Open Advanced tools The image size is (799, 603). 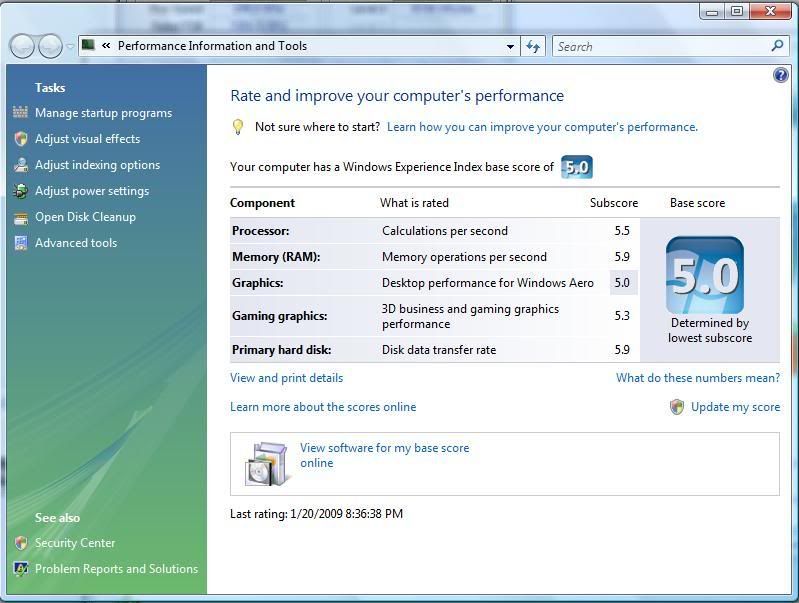tap(75, 243)
